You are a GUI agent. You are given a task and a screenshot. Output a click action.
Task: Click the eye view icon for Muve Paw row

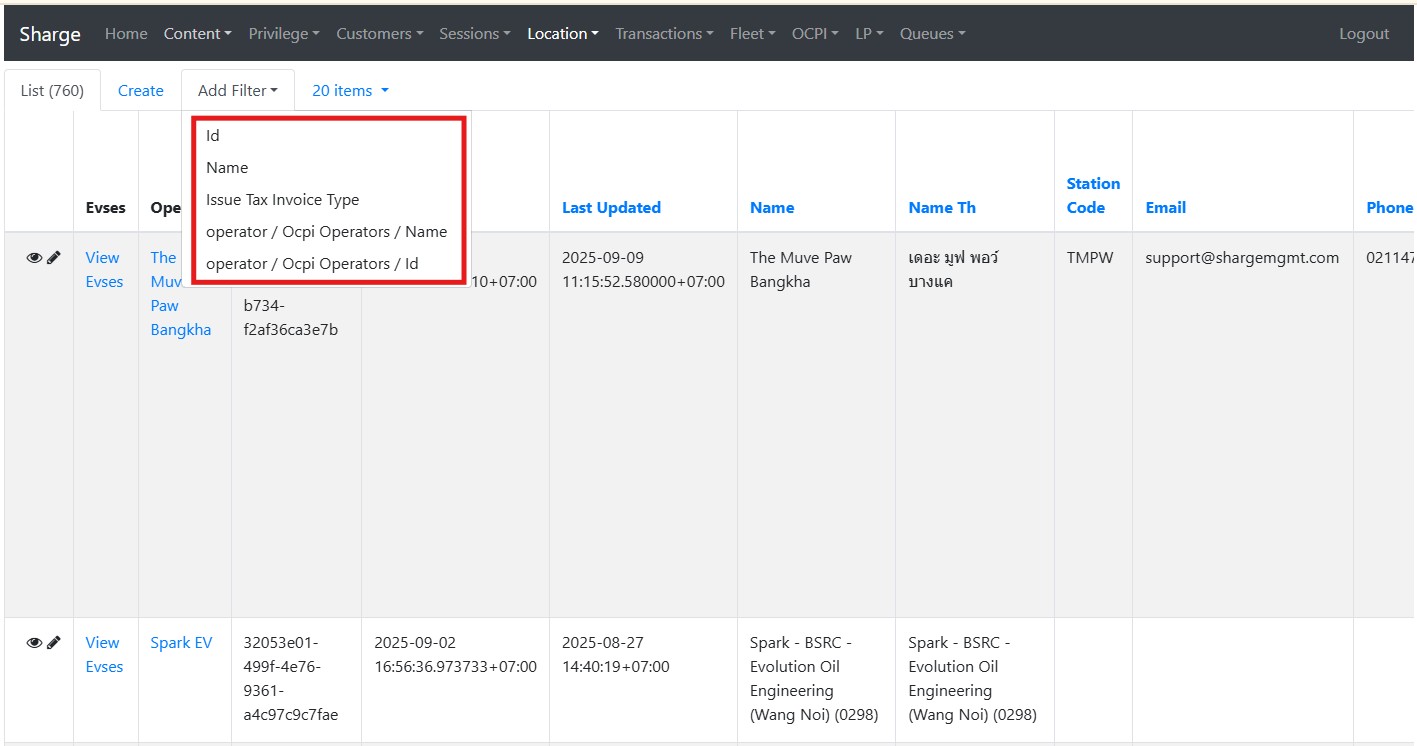pos(33,258)
